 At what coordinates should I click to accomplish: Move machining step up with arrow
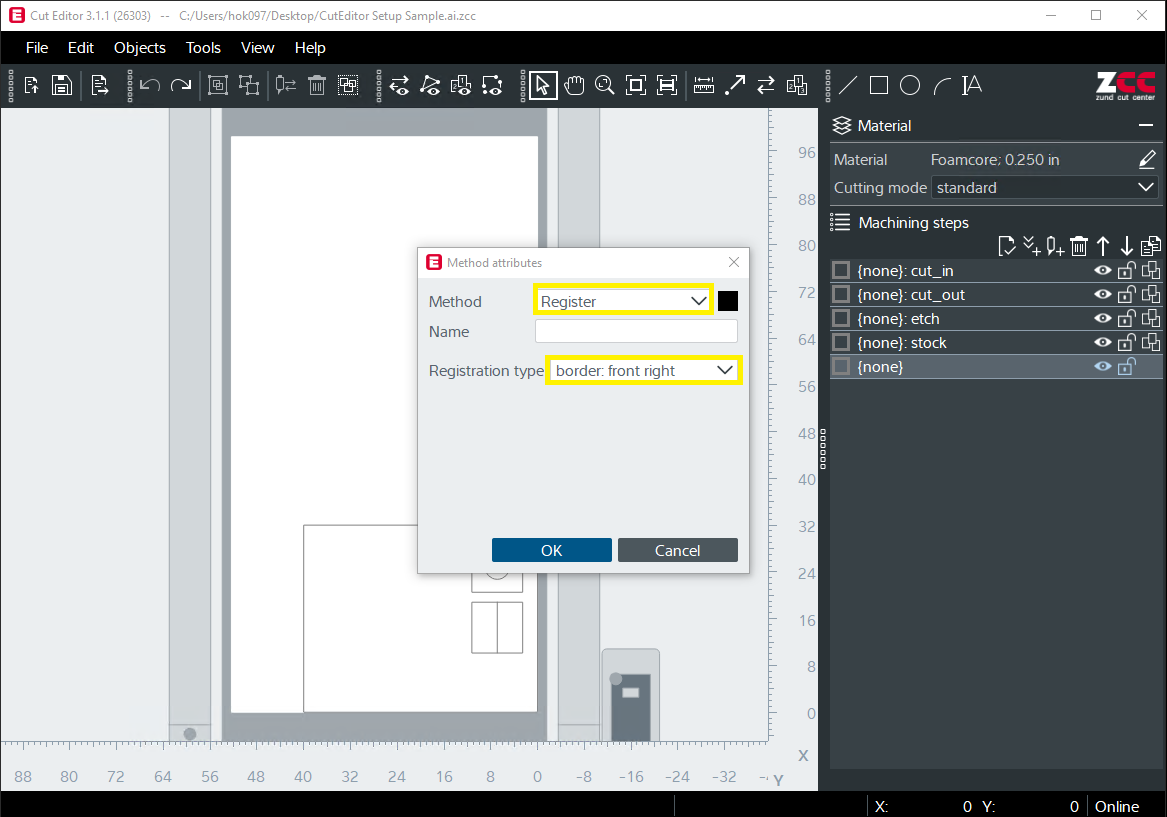(x=1103, y=246)
